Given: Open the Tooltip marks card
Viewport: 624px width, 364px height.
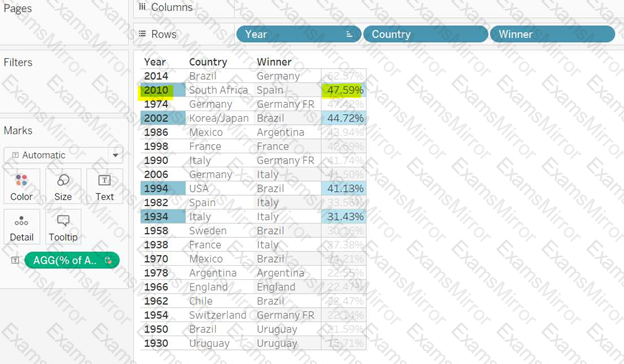Looking at the screenshot, I should pos(63,227).
